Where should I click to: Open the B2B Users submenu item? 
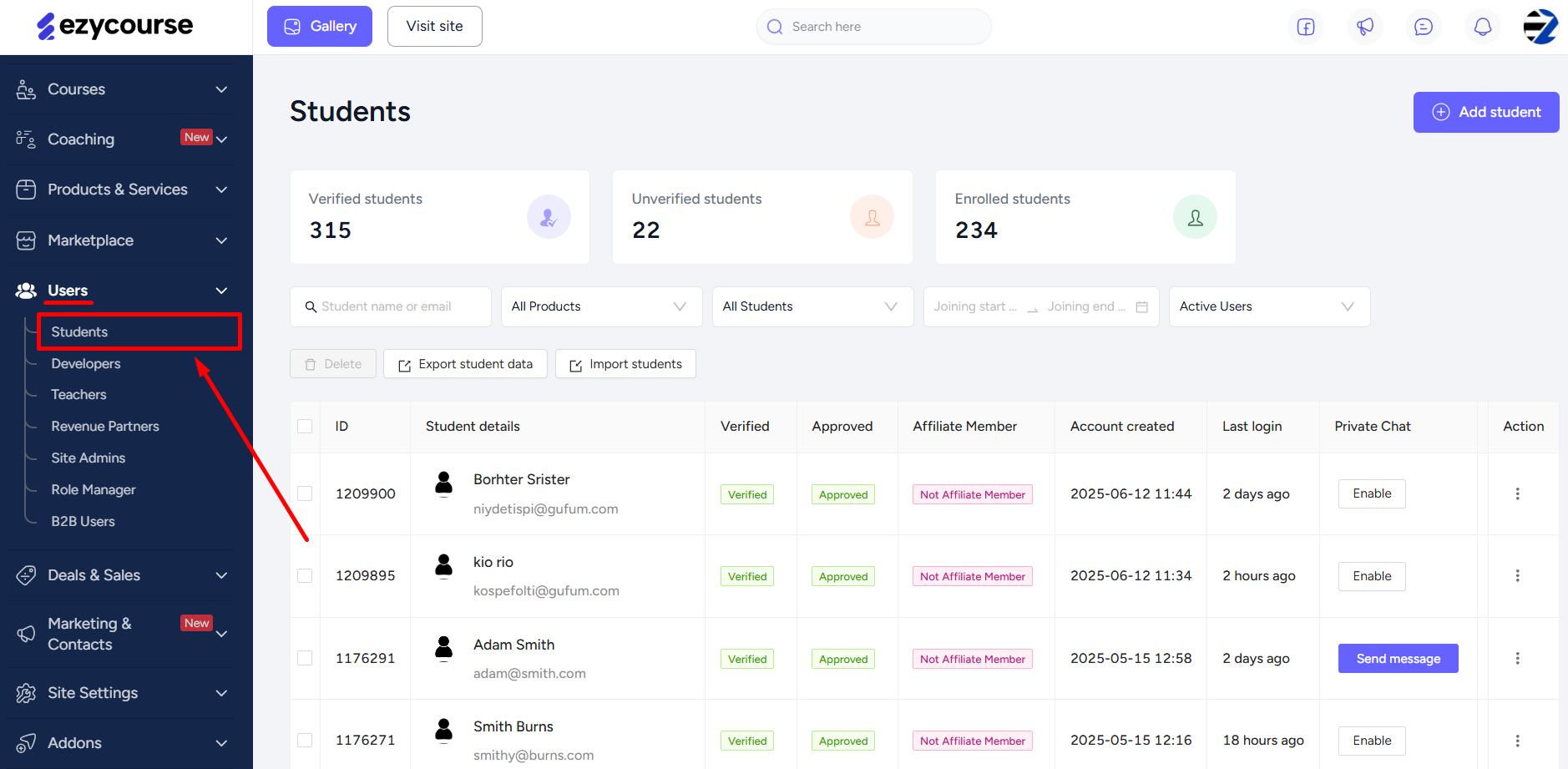point(83,521)
